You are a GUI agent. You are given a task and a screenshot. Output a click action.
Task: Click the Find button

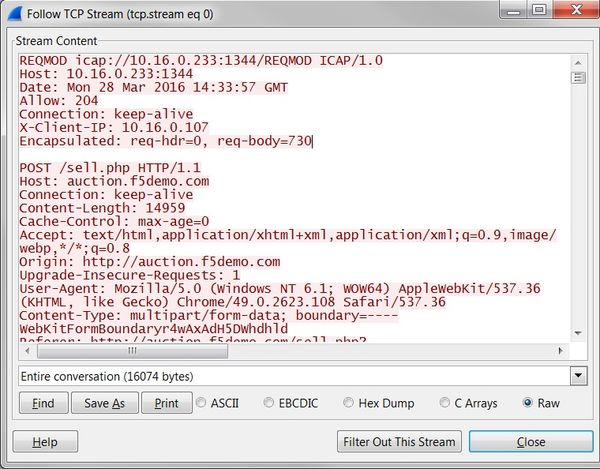tap(44, 403)
